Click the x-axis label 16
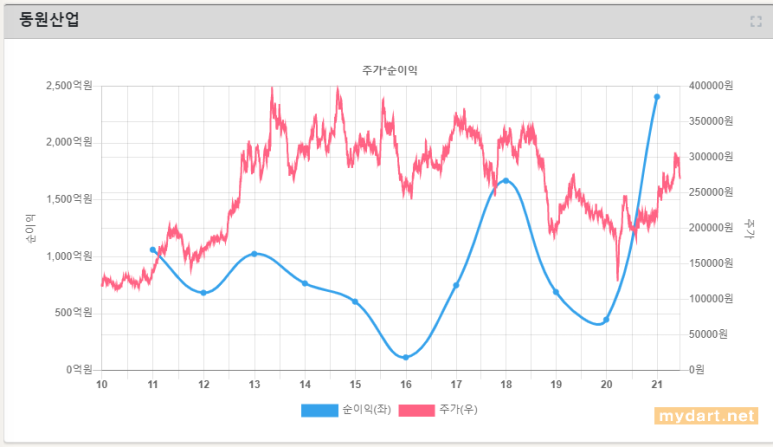This screenshot has width=773, height=447. click(x=406, y=384)
